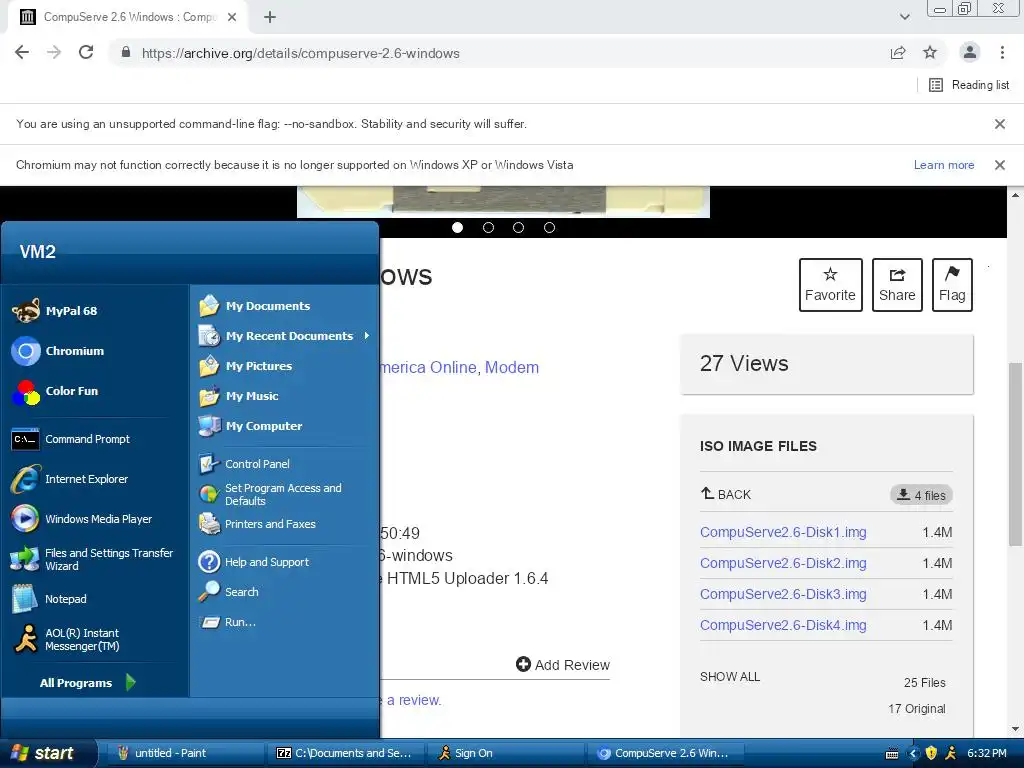Switch to CompuServe 2.6 Win... taskbar item

665,753
